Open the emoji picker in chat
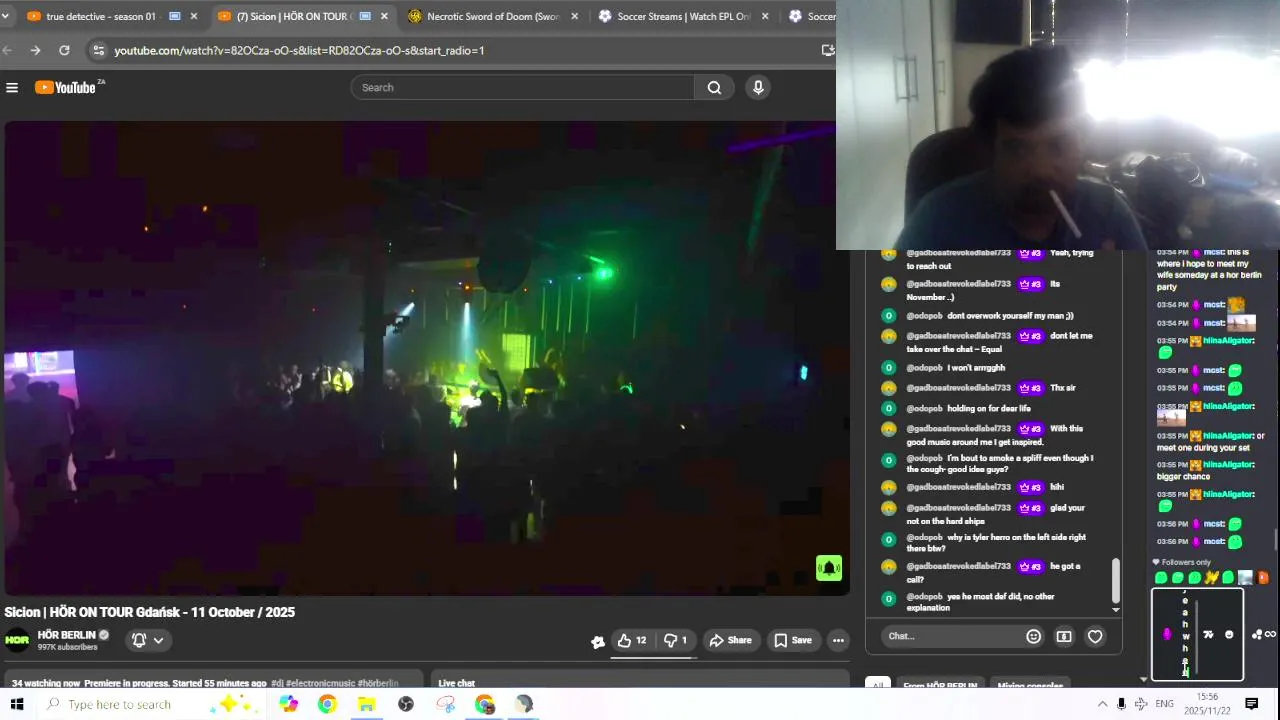The width and height of the screenshot is (1280, 720). (x=1033, y=636)
